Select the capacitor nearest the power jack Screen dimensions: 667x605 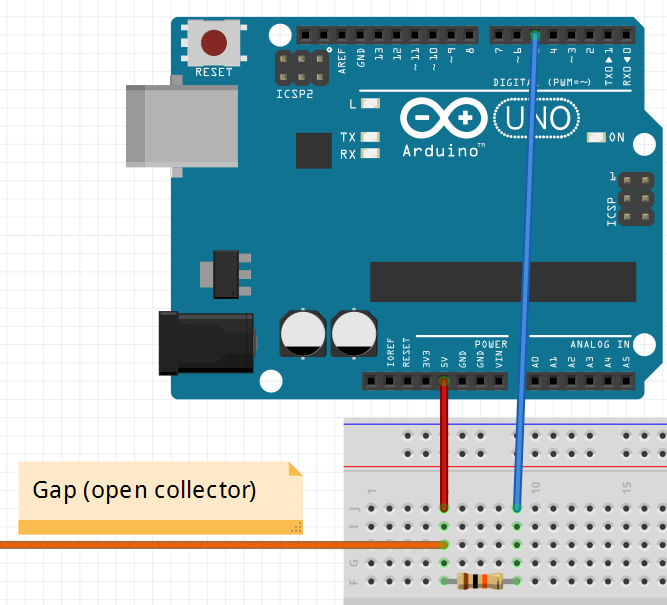(303, 334)
